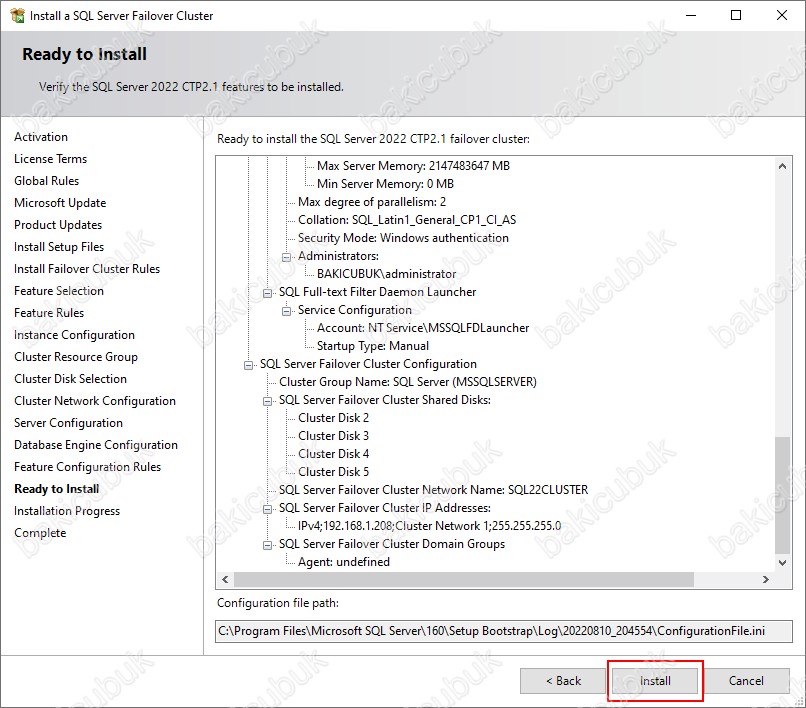Collapse the Service Configuration node
This screenshot has height=708, width=806.
pyautogui.click(x=286, y=311)
